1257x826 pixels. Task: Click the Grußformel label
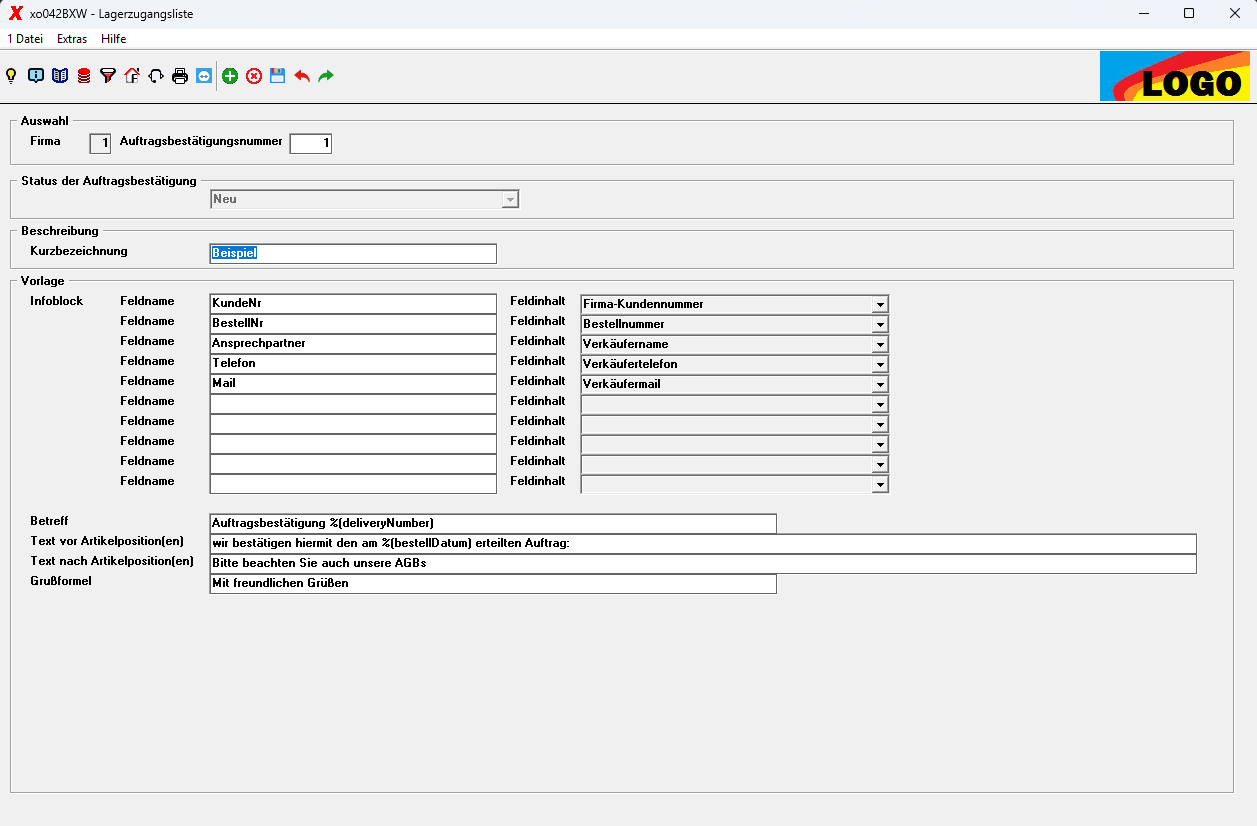pyautogui.click(x=61, y=581)
